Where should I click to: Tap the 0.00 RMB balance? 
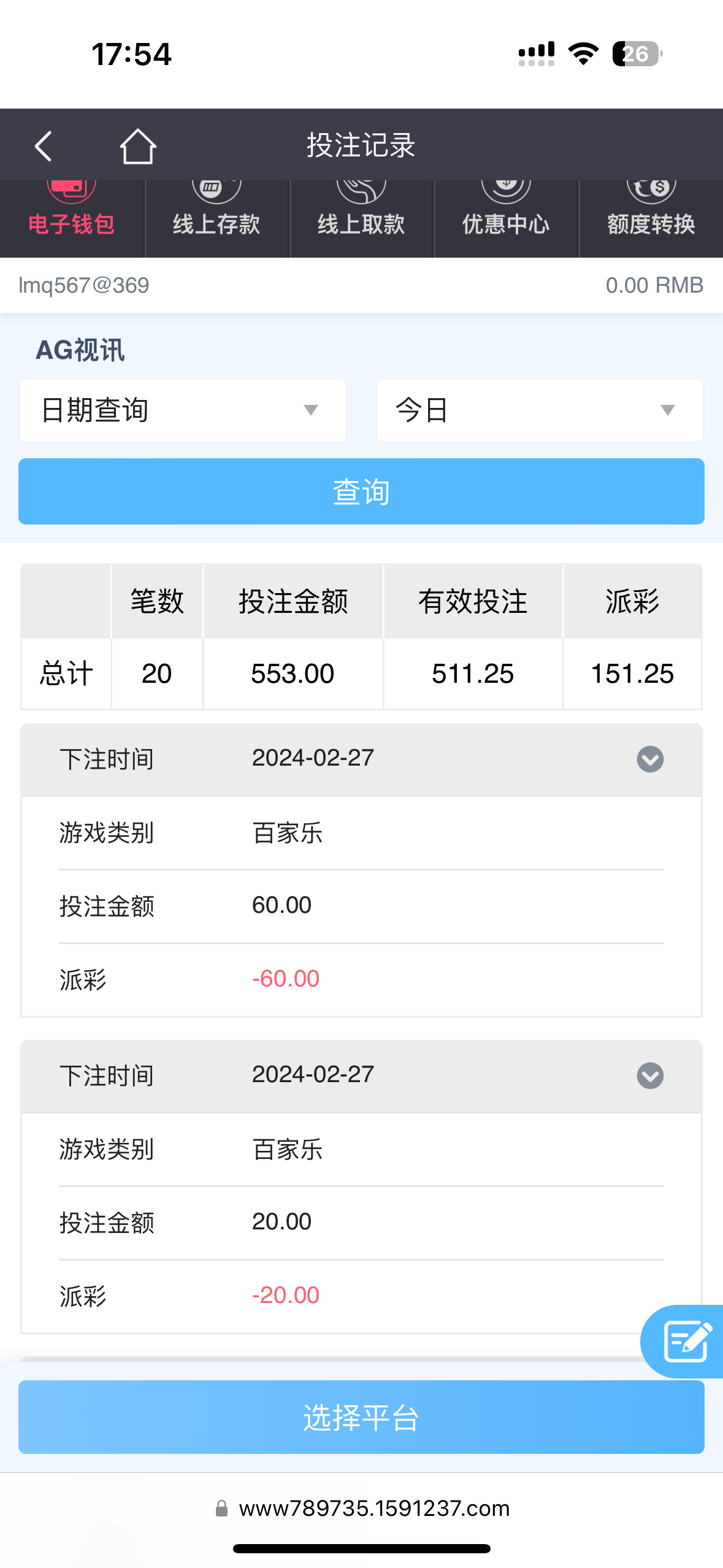[654, 285]
